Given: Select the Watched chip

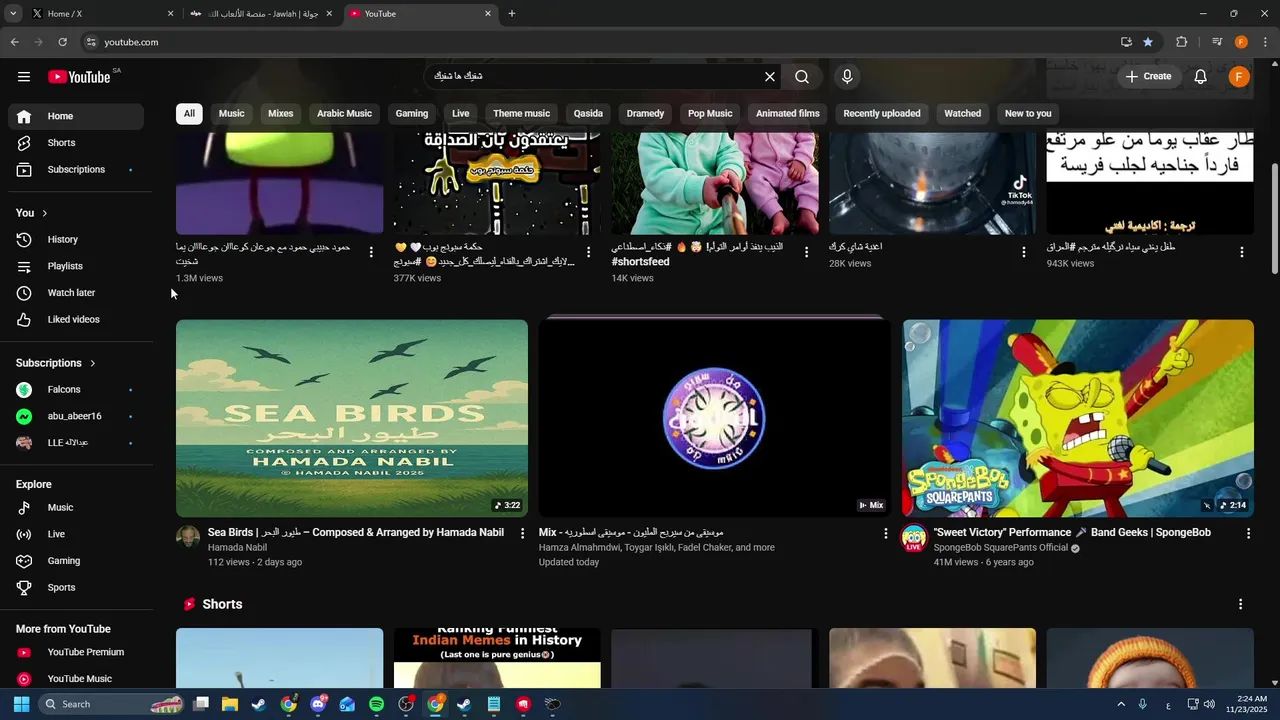Looking at the screenshot, I should [x=963, y=113].
